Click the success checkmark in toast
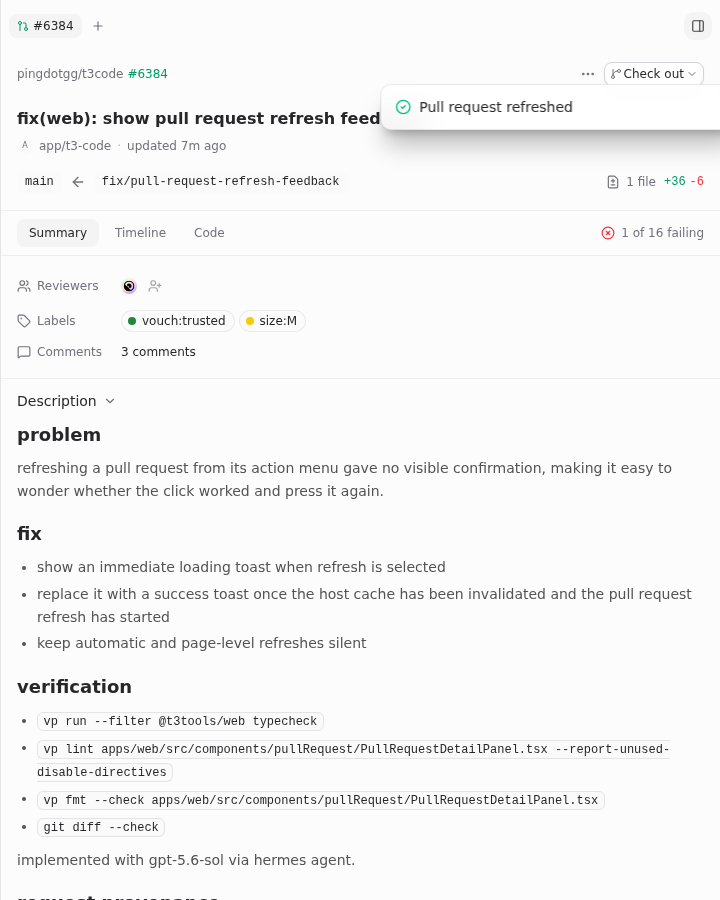The height and width of the screenshot is (900, 720). (403, 107)
